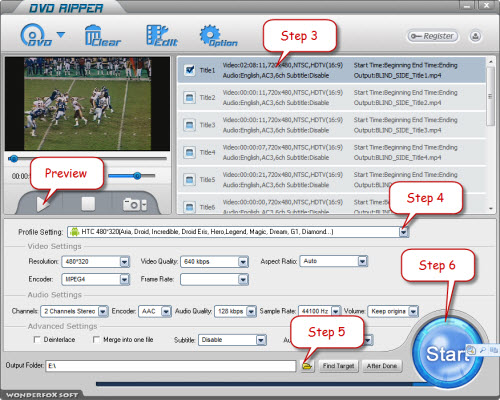
Task: Expand the Aspect Ratio dropdown
Action: point(362,261)
